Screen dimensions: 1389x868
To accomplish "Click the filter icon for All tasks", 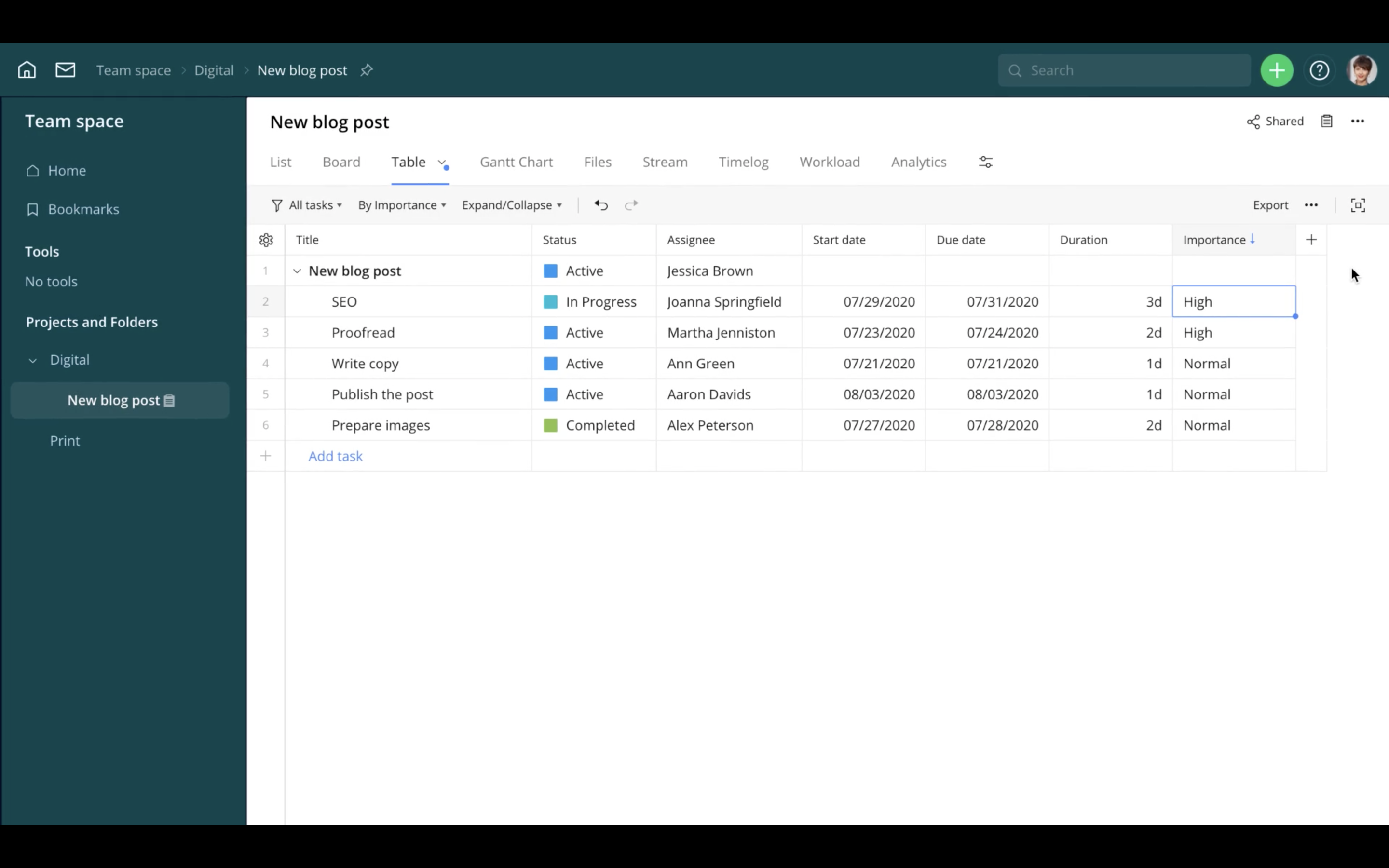I will [x=277, y=205].
